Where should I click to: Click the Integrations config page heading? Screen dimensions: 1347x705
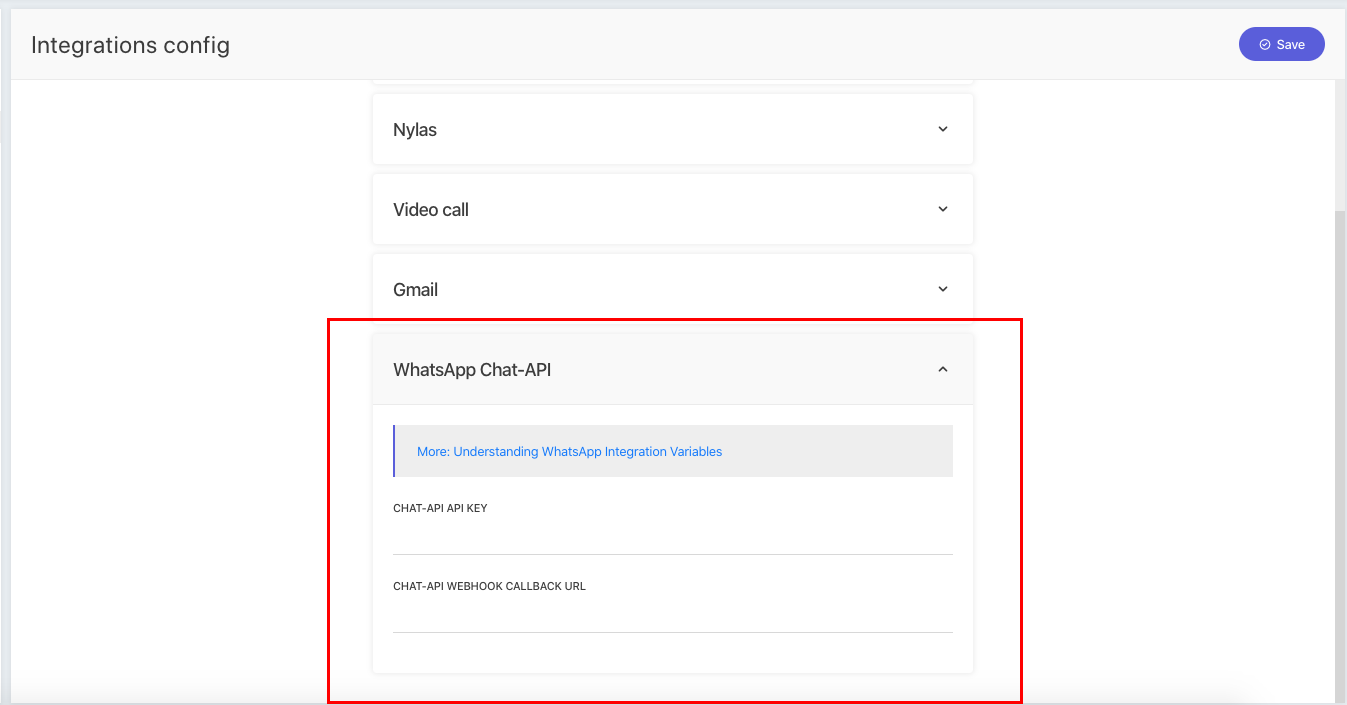coord(130,45)
